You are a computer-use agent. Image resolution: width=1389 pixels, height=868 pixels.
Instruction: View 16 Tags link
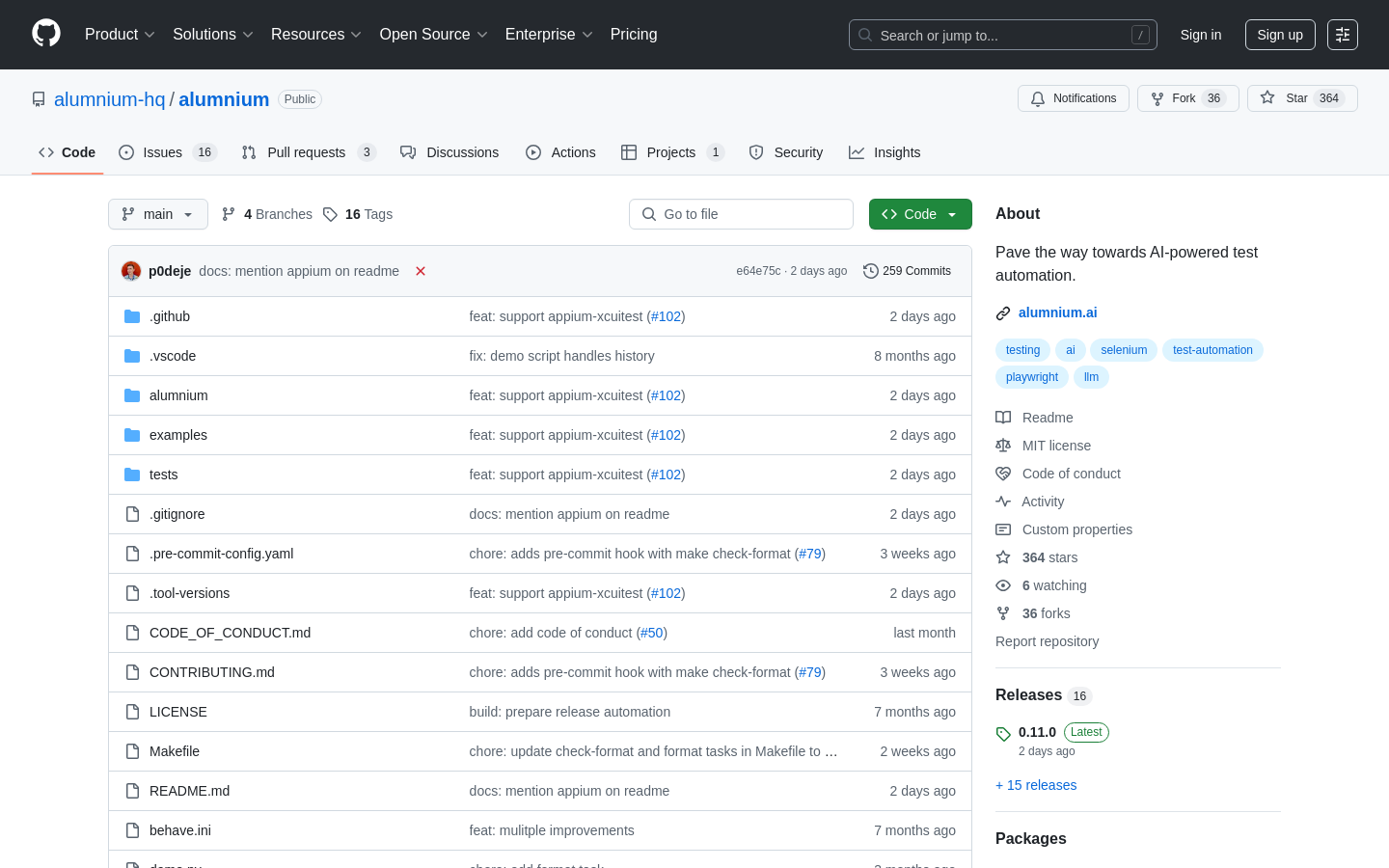click(358, 214)
